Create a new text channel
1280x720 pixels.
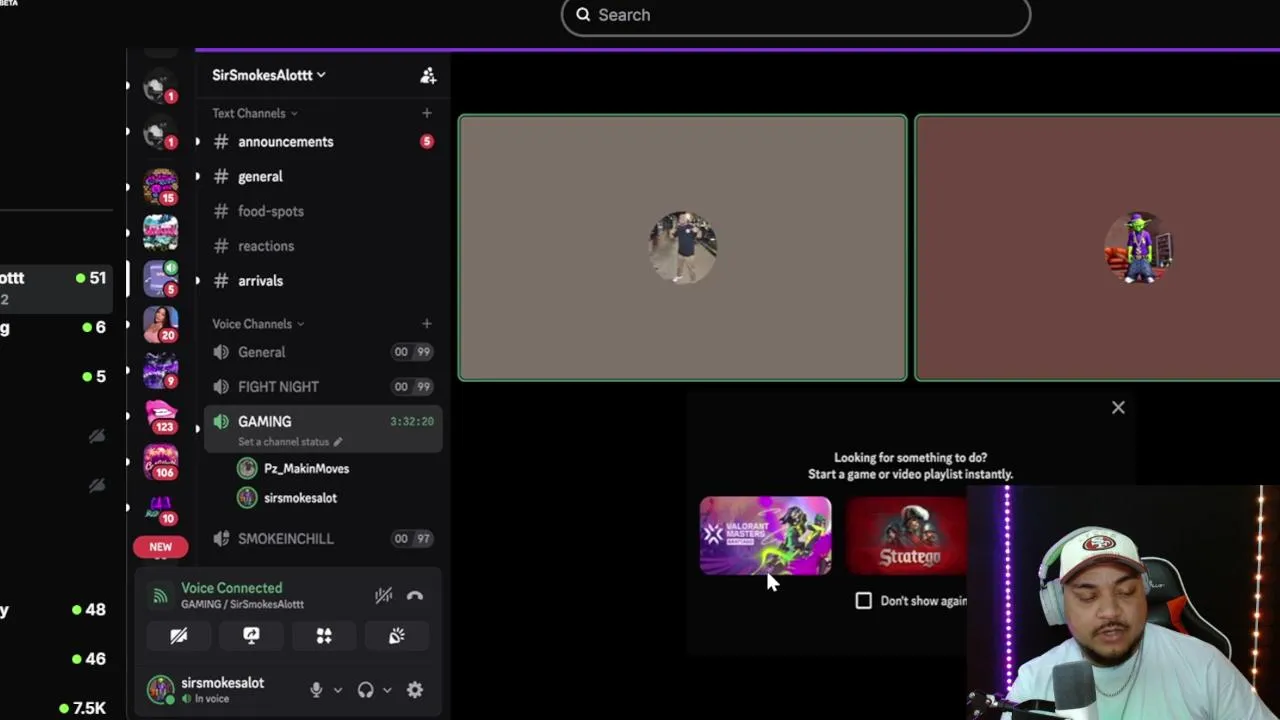[427, 113]
